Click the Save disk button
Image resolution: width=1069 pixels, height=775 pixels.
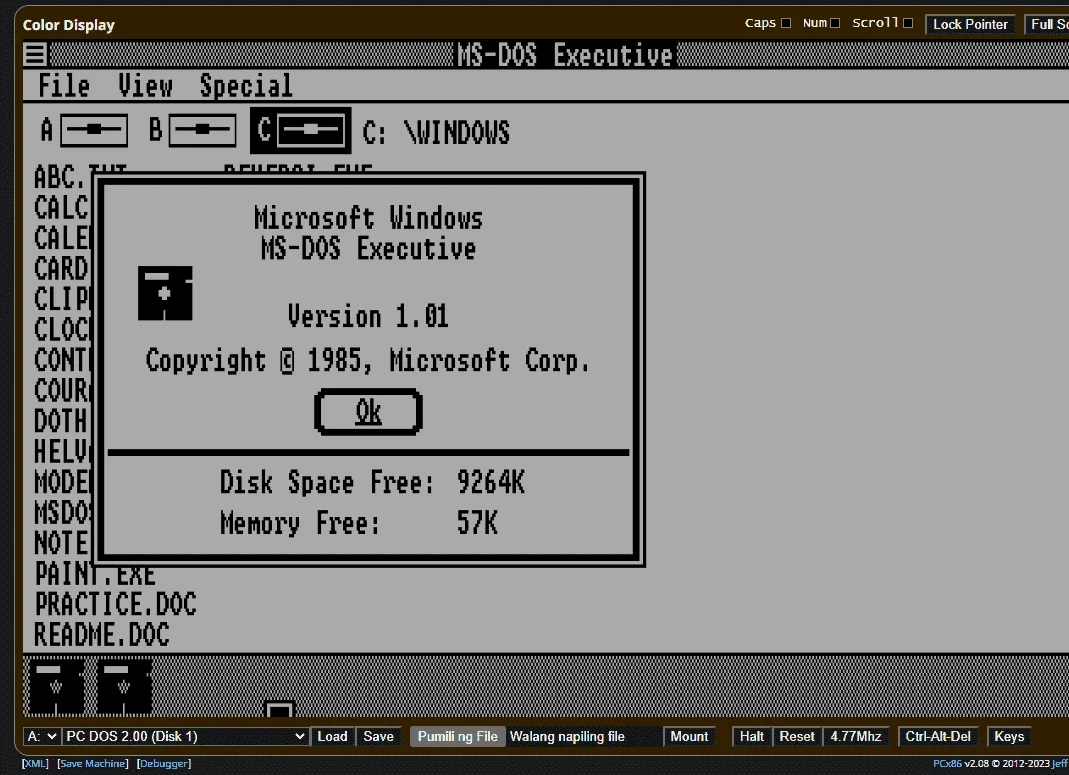point(378,736)
